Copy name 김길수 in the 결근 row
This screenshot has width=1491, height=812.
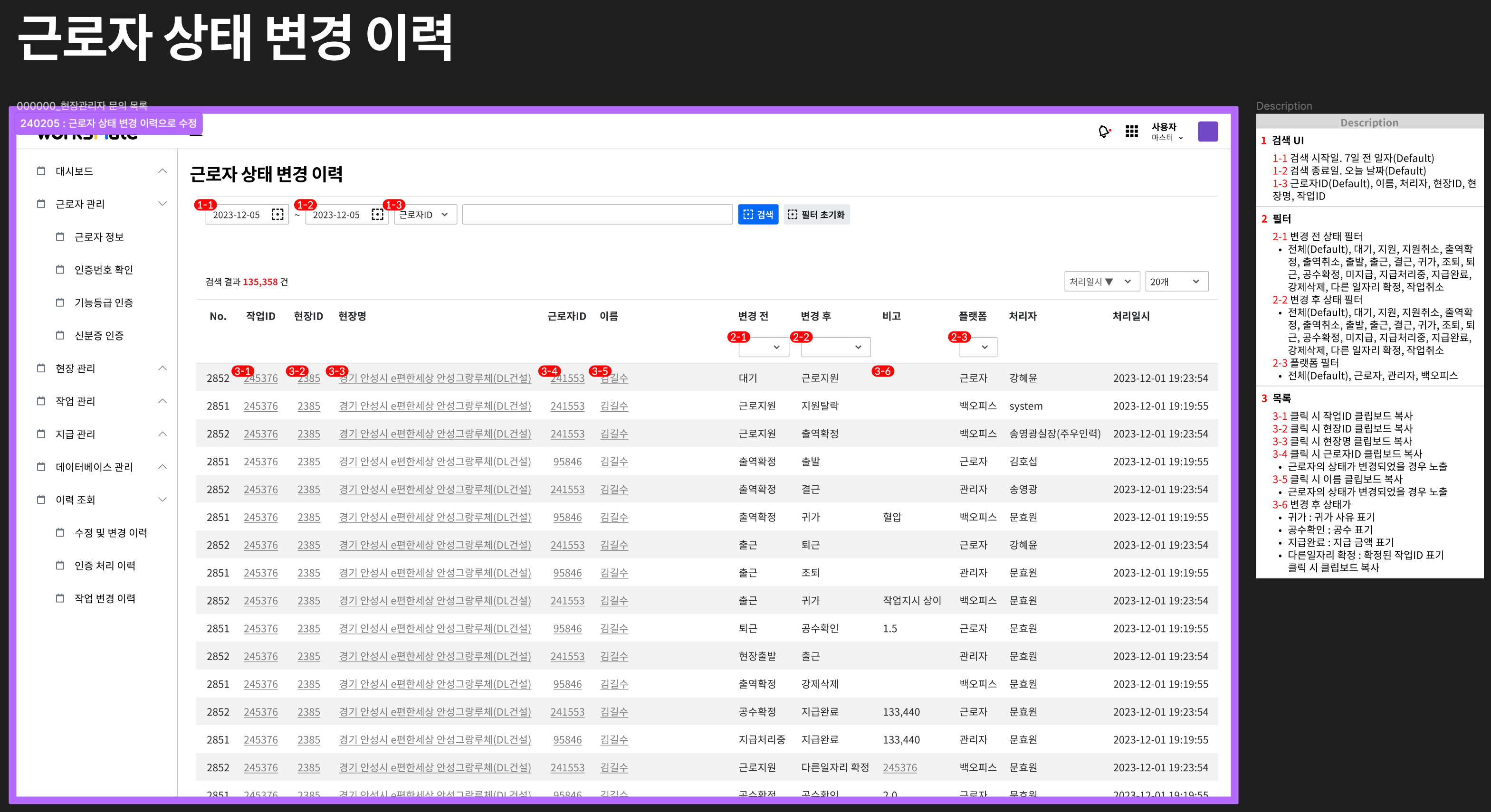[x=614, y=489]
